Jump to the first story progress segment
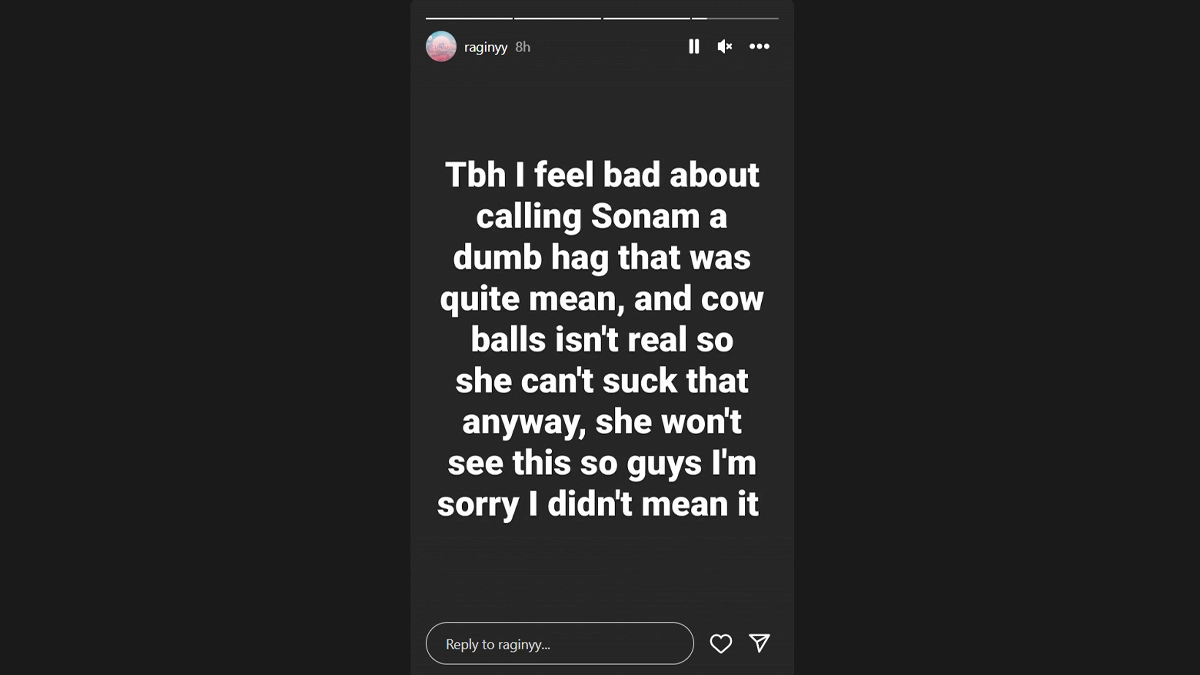Image resolution: width=1200 pixels, height=675 pixels. coord(469,18)
